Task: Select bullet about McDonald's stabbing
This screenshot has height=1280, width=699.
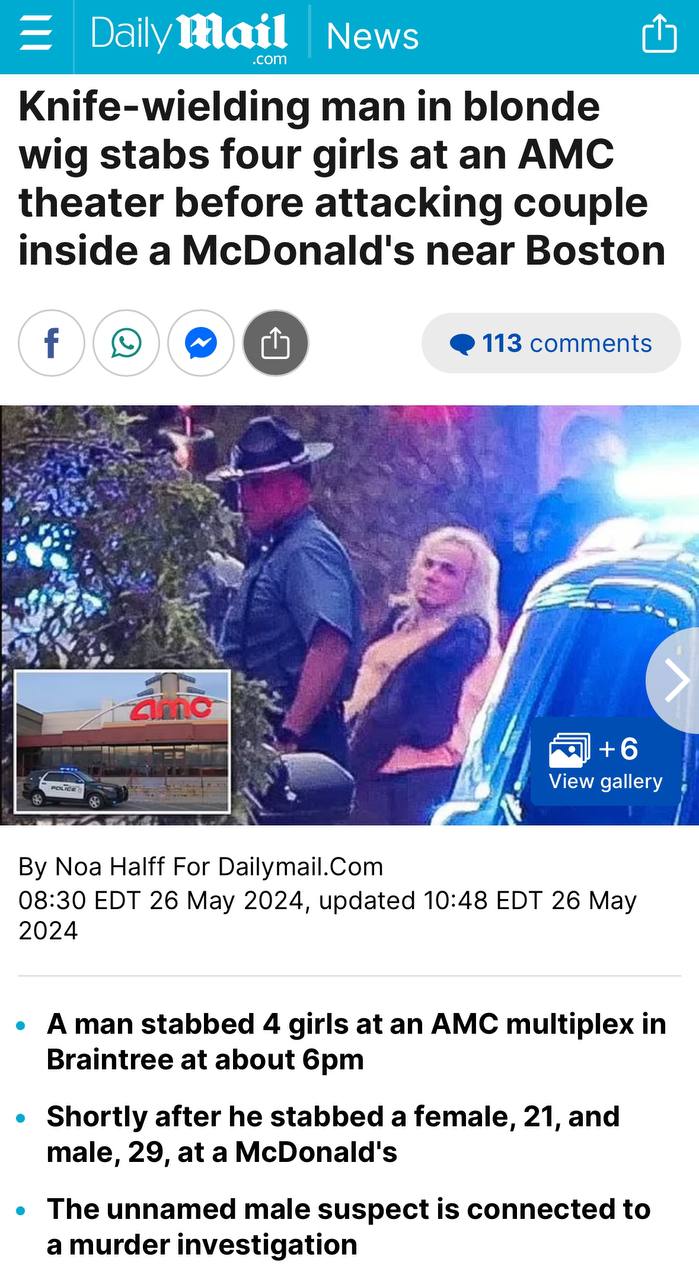Action: click(333, 1134)
